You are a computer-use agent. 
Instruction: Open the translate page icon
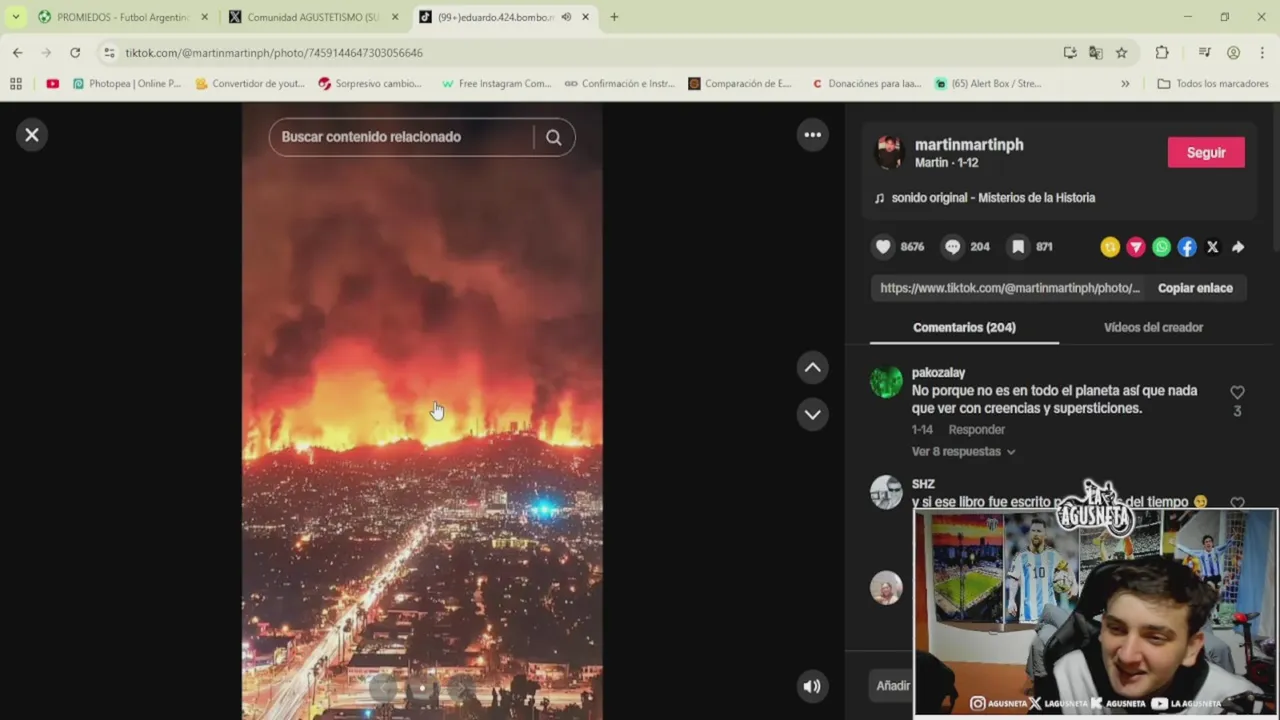1096,53
